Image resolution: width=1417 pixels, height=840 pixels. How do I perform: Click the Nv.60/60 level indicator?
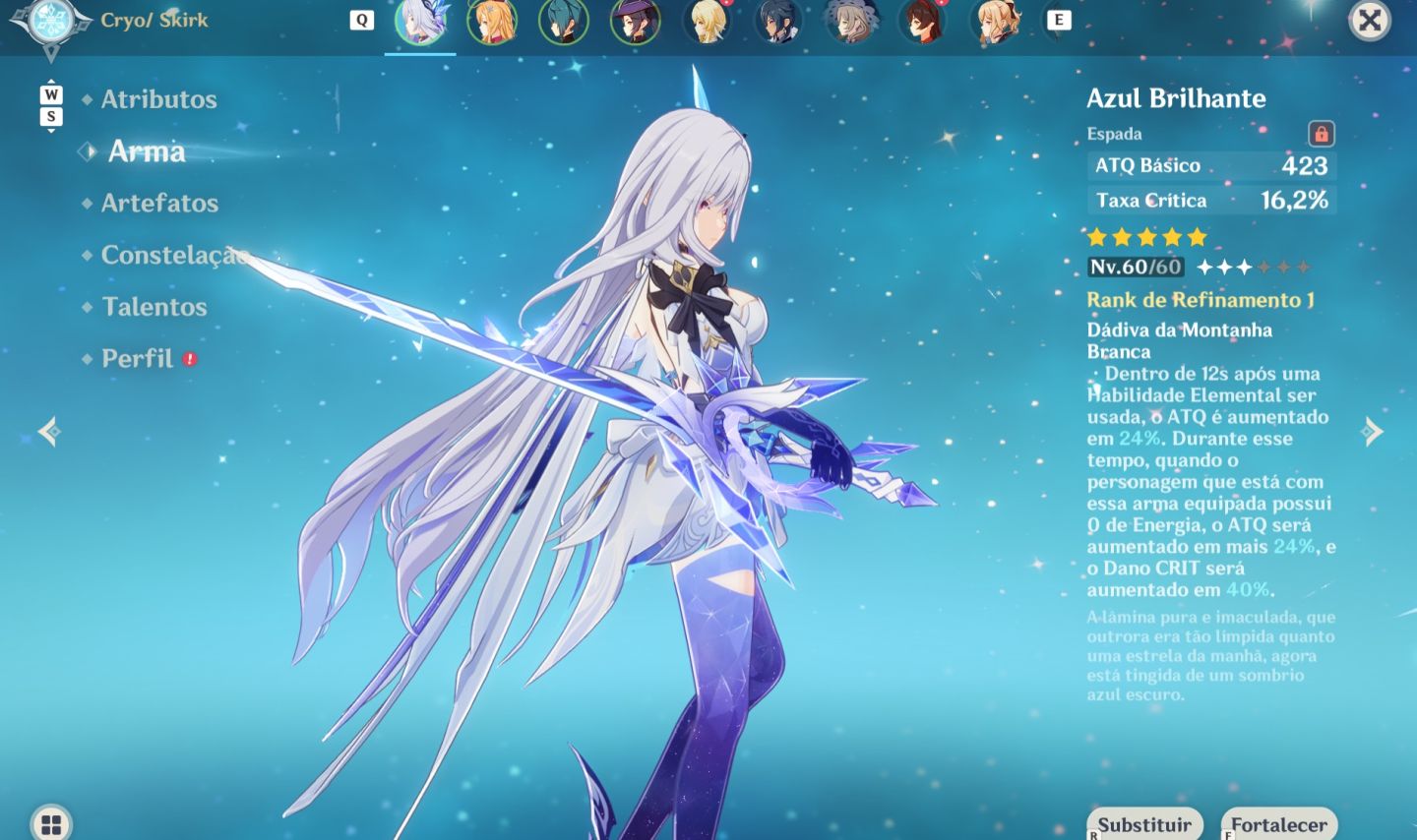(x=1136, y=267)
